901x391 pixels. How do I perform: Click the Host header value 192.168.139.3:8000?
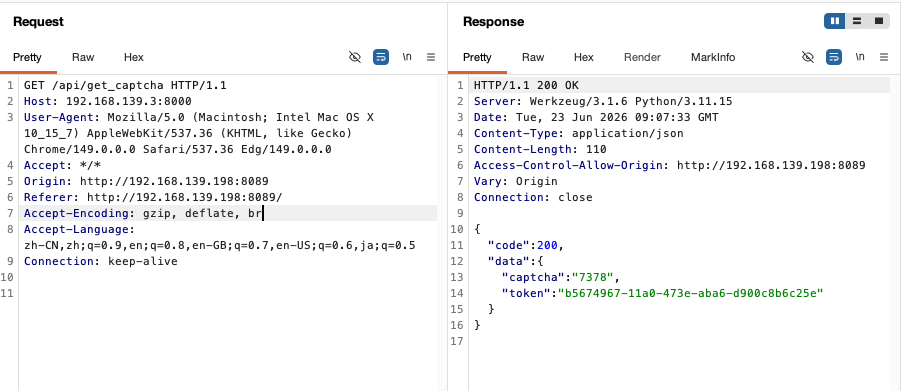pyautogui.click(x=129, y=102)
